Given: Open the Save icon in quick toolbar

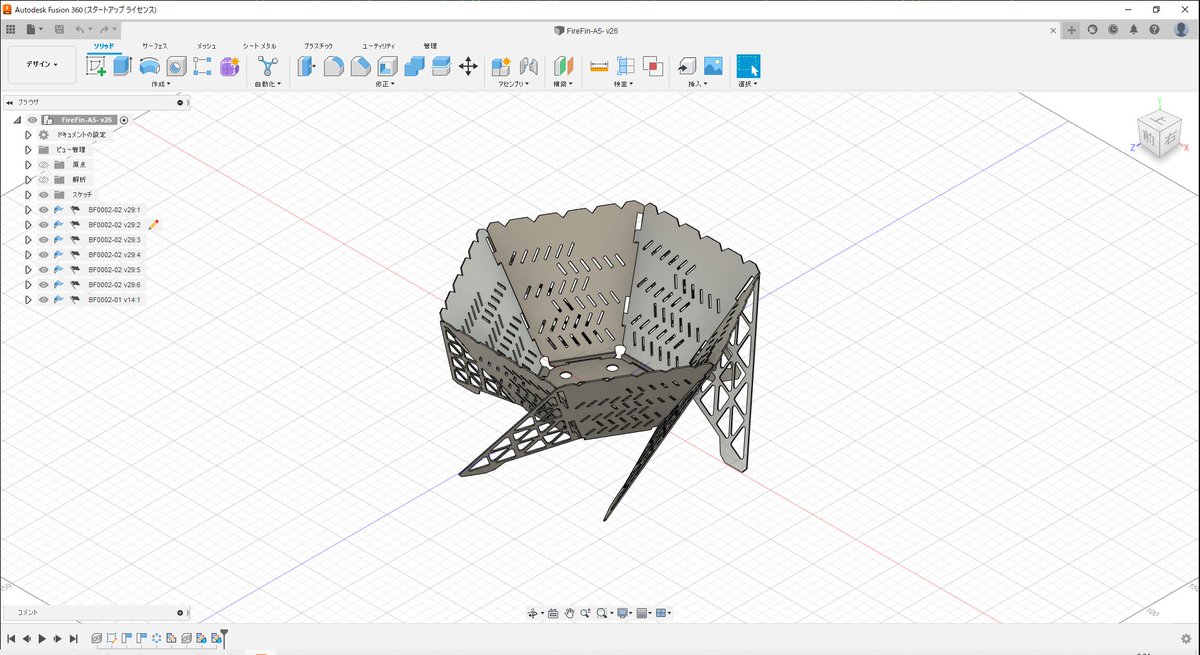Looking at the screenshot, I should (59, 30).
